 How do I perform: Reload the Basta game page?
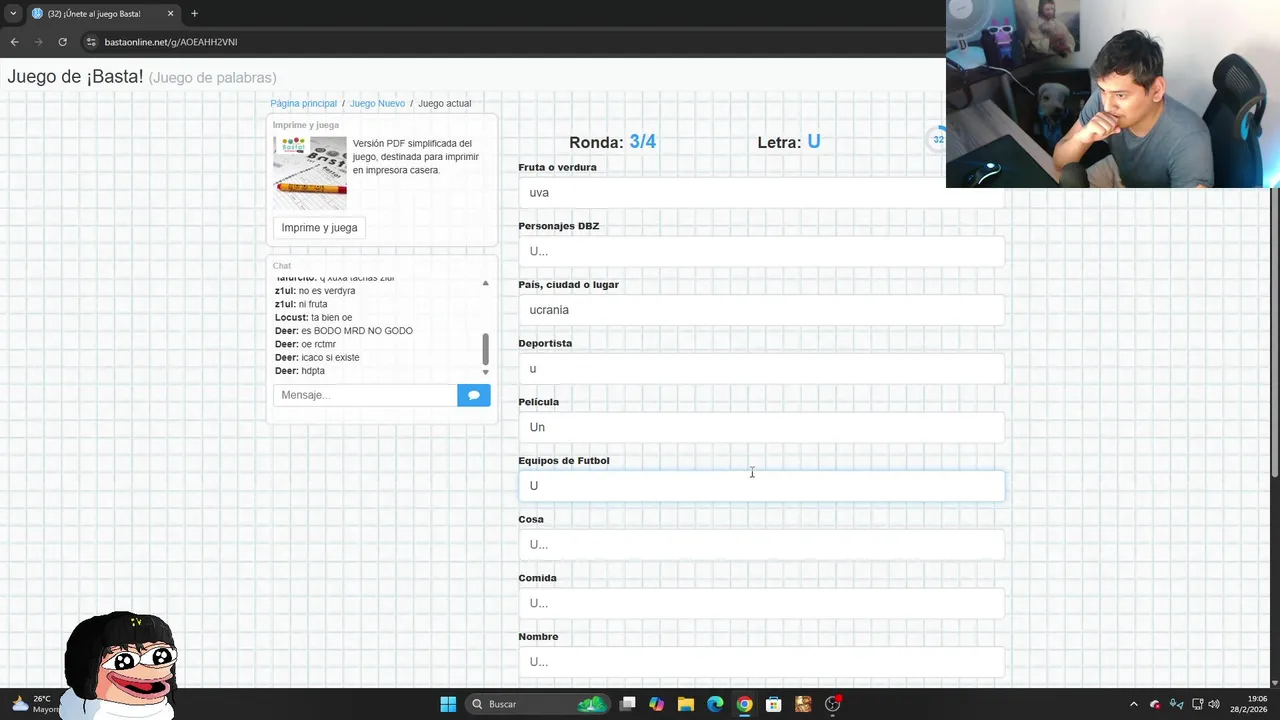[x=62, y=42]
